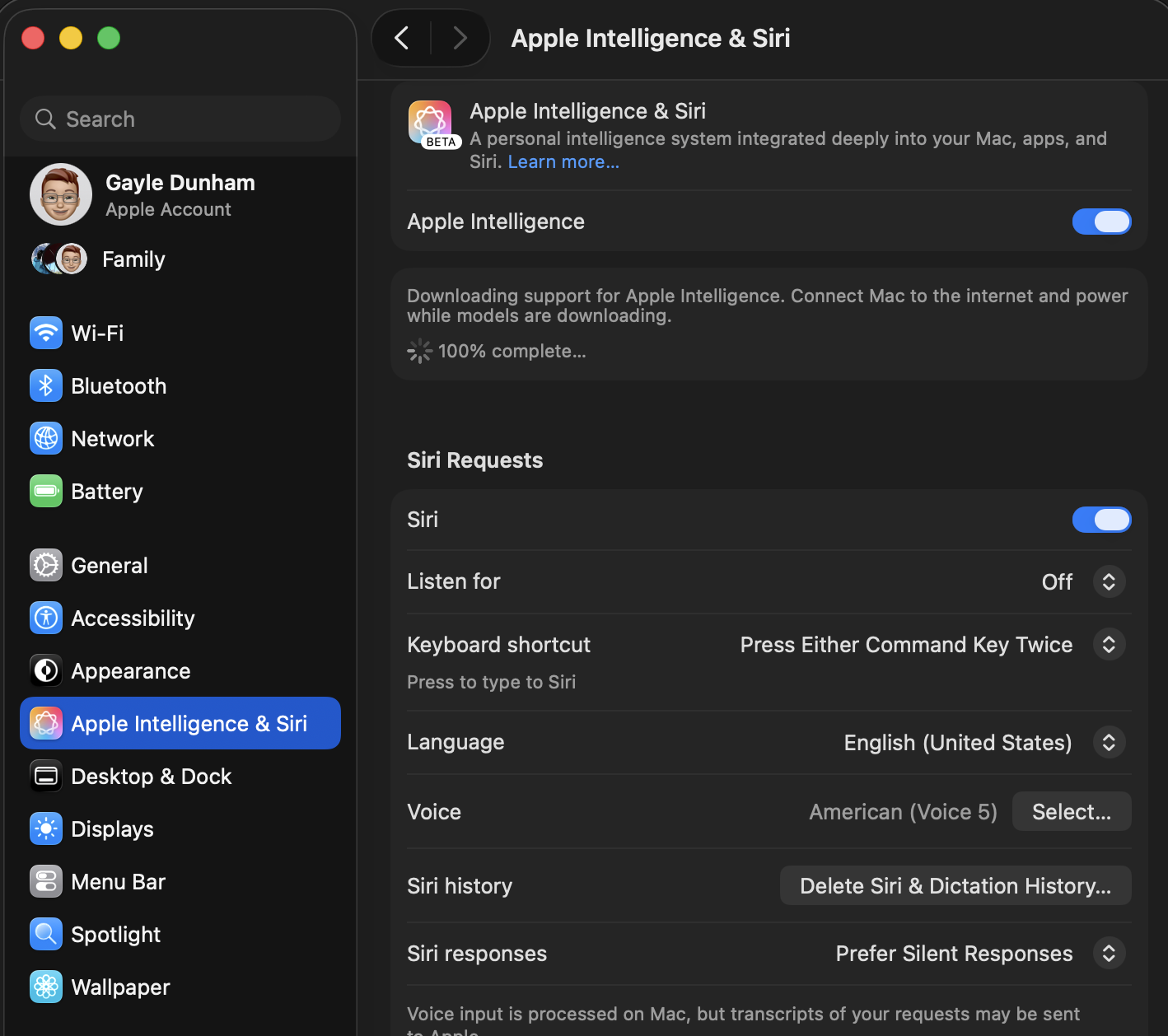
Task: Open the Battery icon entry
Action: click(x=46, y=491)
